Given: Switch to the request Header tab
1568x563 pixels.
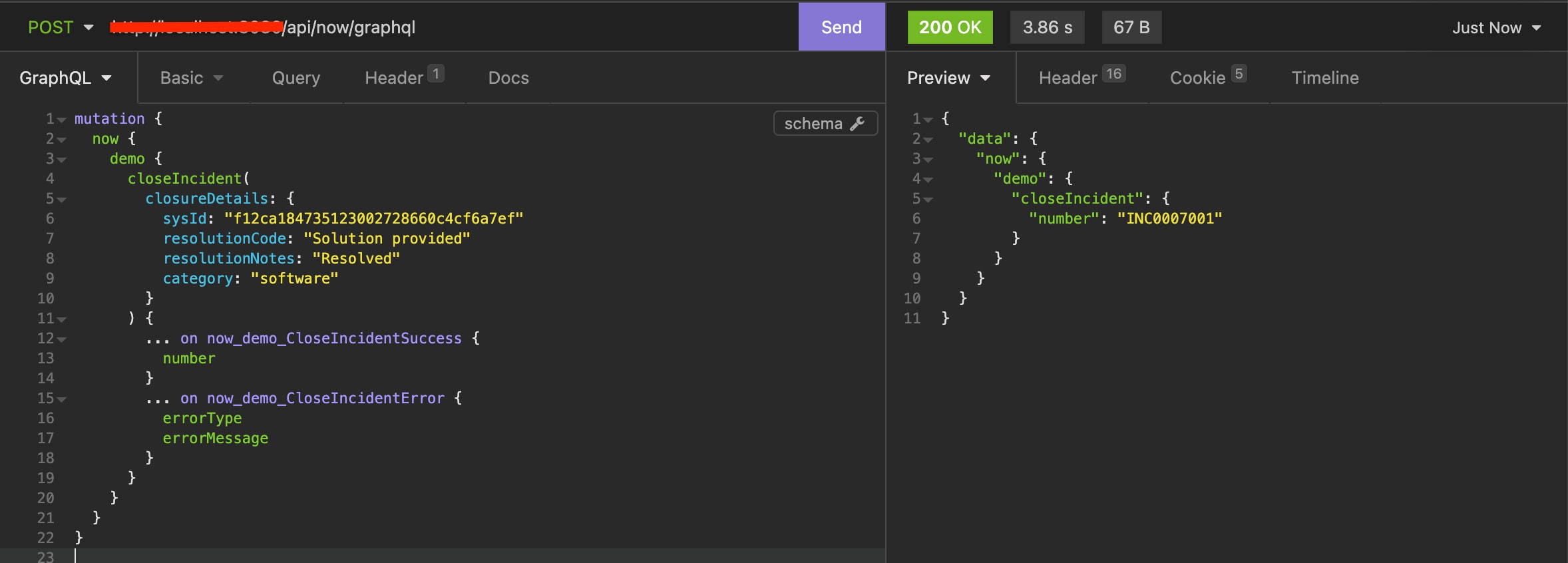Looking at the screenshot, I should pos(404,78).
